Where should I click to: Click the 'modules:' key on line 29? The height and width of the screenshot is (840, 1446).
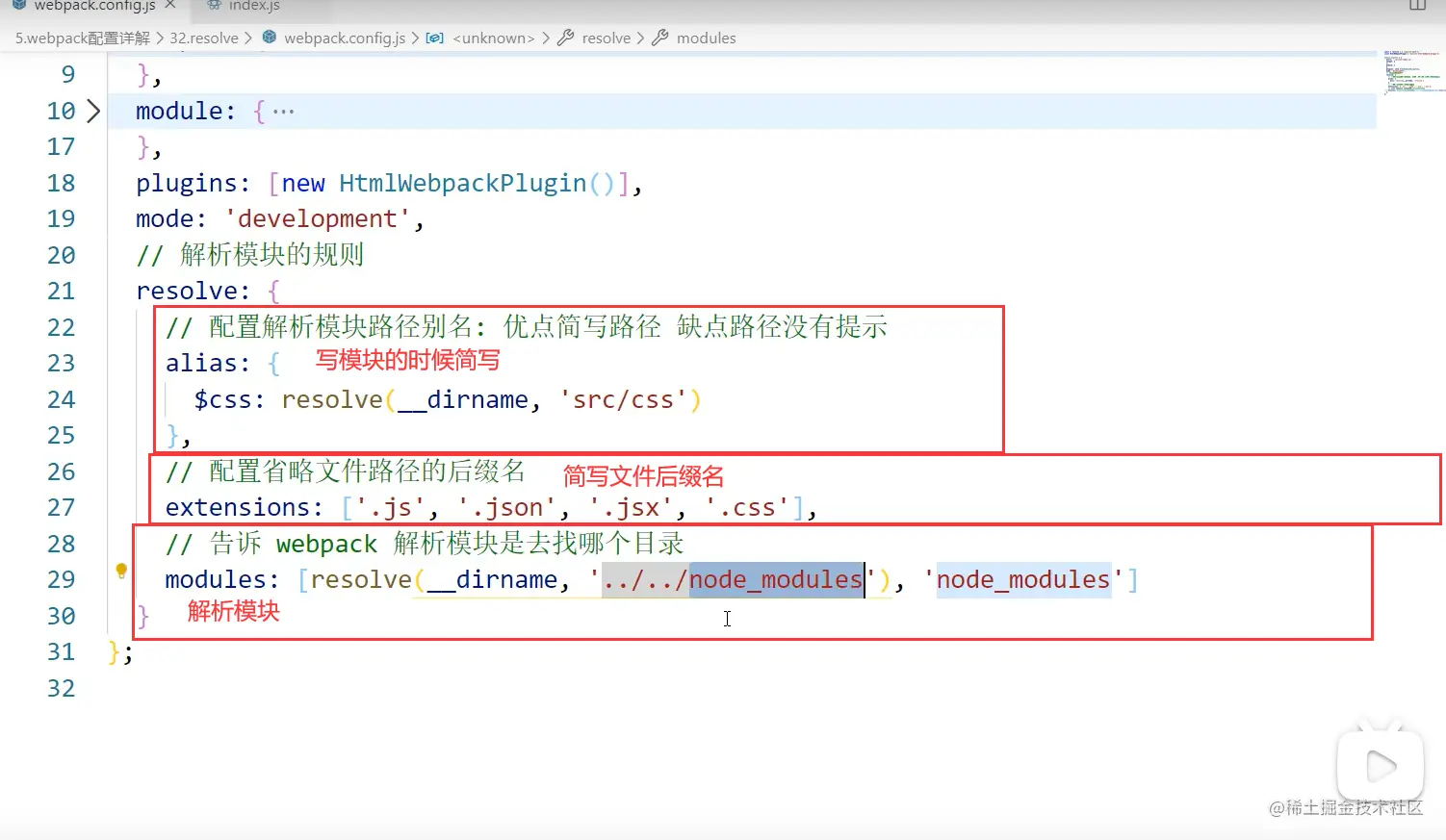pyautogui.click(x=222, y=580)
